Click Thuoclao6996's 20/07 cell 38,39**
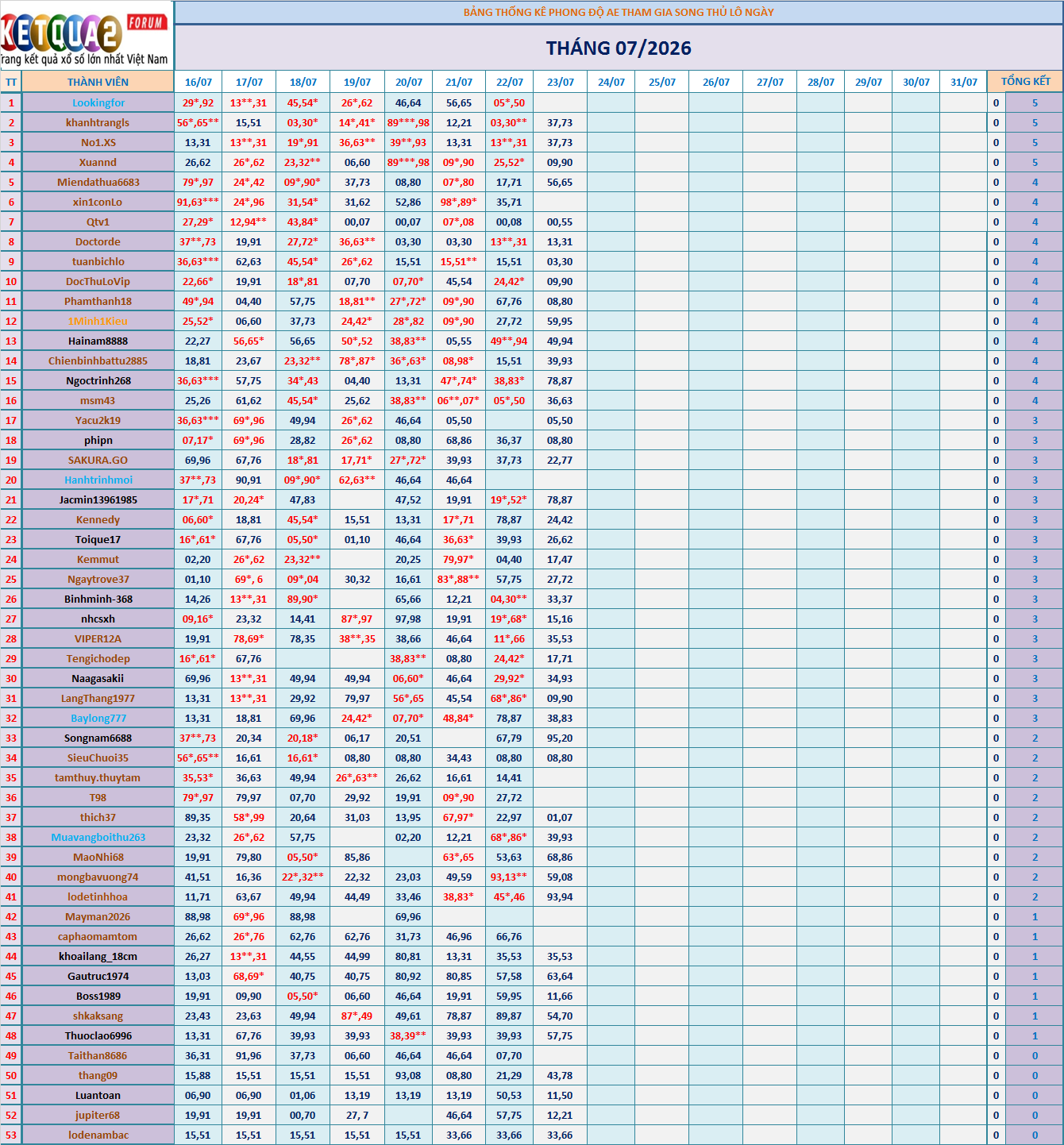The image size is (1064, 1145). pyautogui.click(x=408, y=1035)
